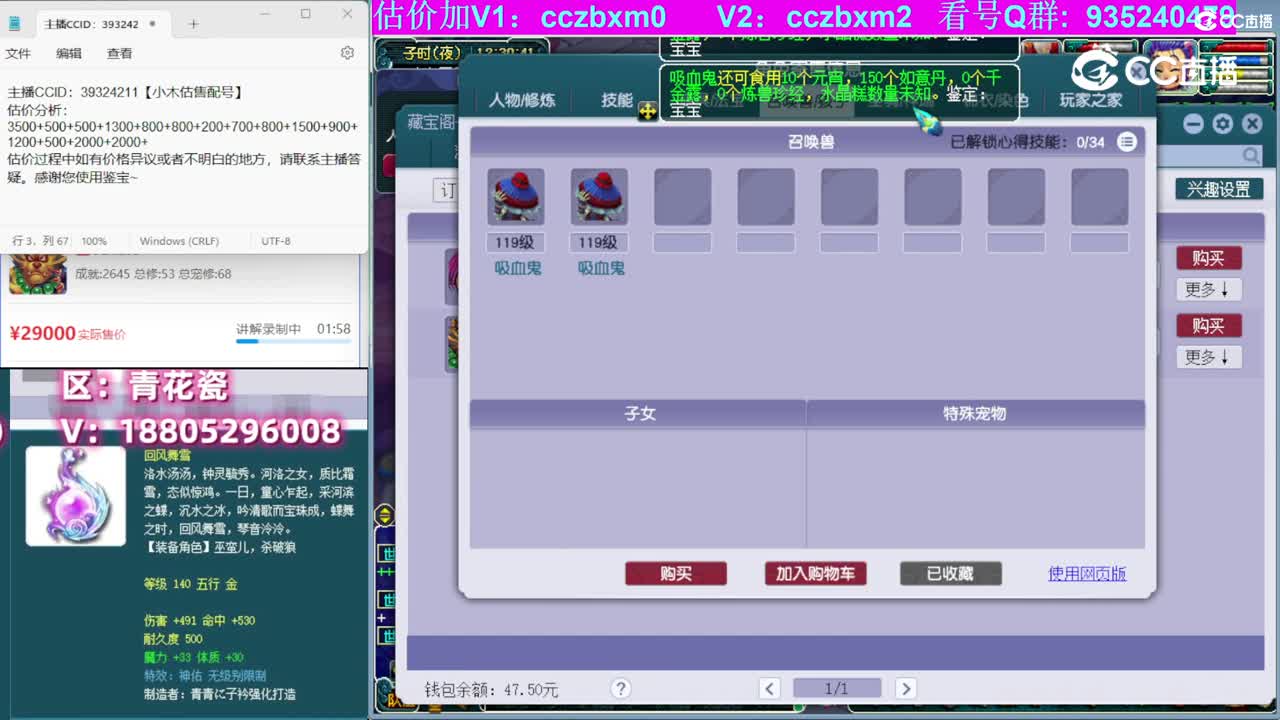Image resolution: width=1280 pixels, height=720 pixels.
Task: Click the 子女 section header
Action: tap(640, 413)
